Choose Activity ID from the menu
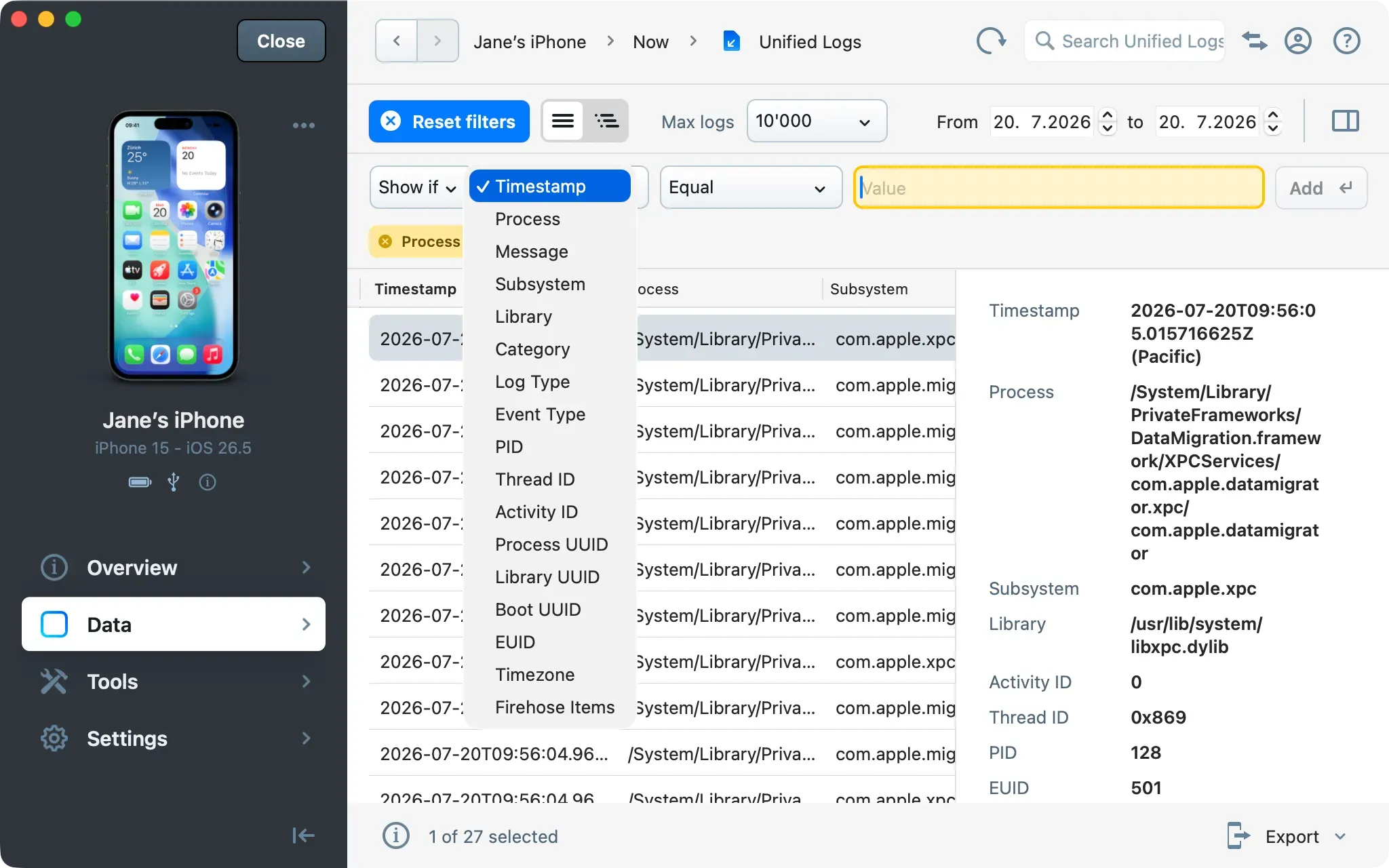The height and width of the screenshot is (868, 1389). [550, 512]
